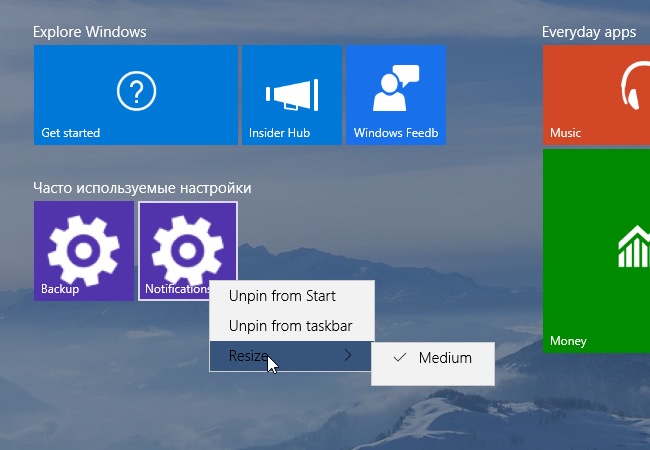Open the Money tile
This screenshot has width=650, height=450.
click(596, 251)
